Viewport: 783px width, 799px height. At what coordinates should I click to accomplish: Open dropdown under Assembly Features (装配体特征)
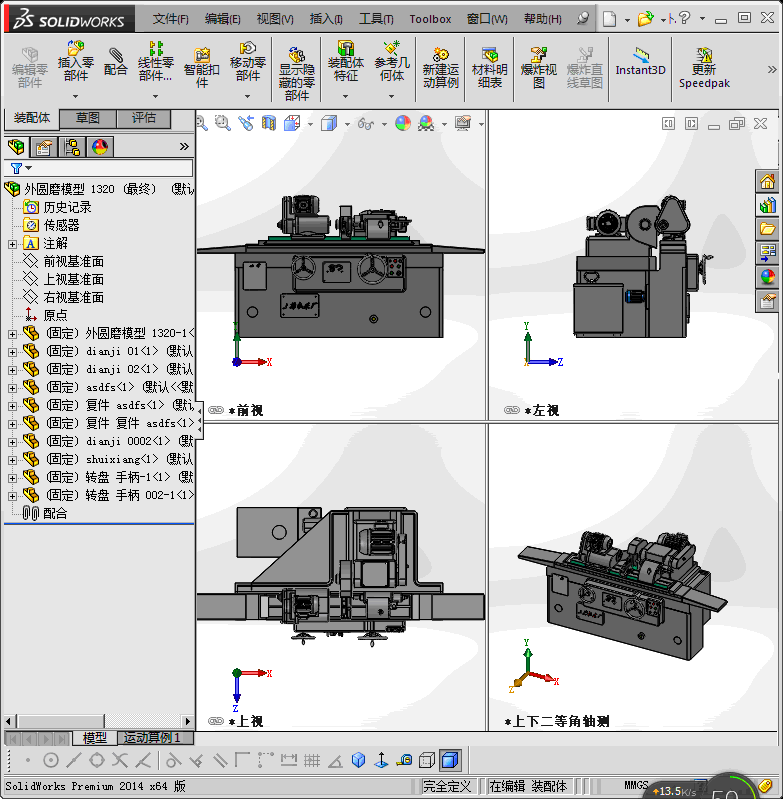345,96
